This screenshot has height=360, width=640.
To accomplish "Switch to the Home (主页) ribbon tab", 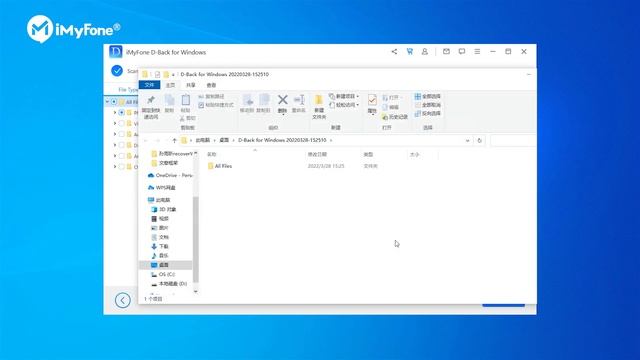I will [170, 85].
